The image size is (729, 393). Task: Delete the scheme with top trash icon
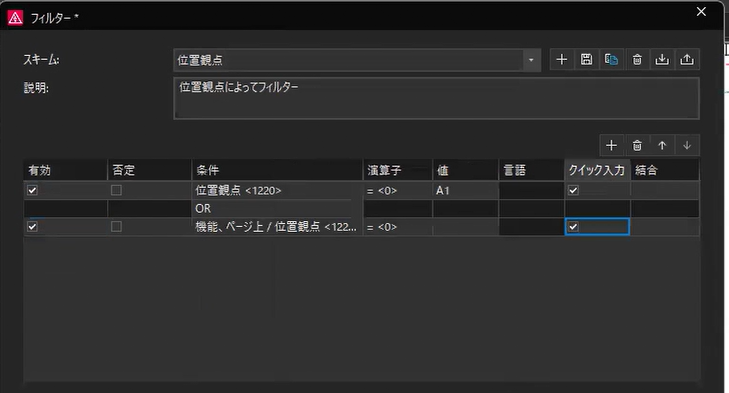coord(637,60)
